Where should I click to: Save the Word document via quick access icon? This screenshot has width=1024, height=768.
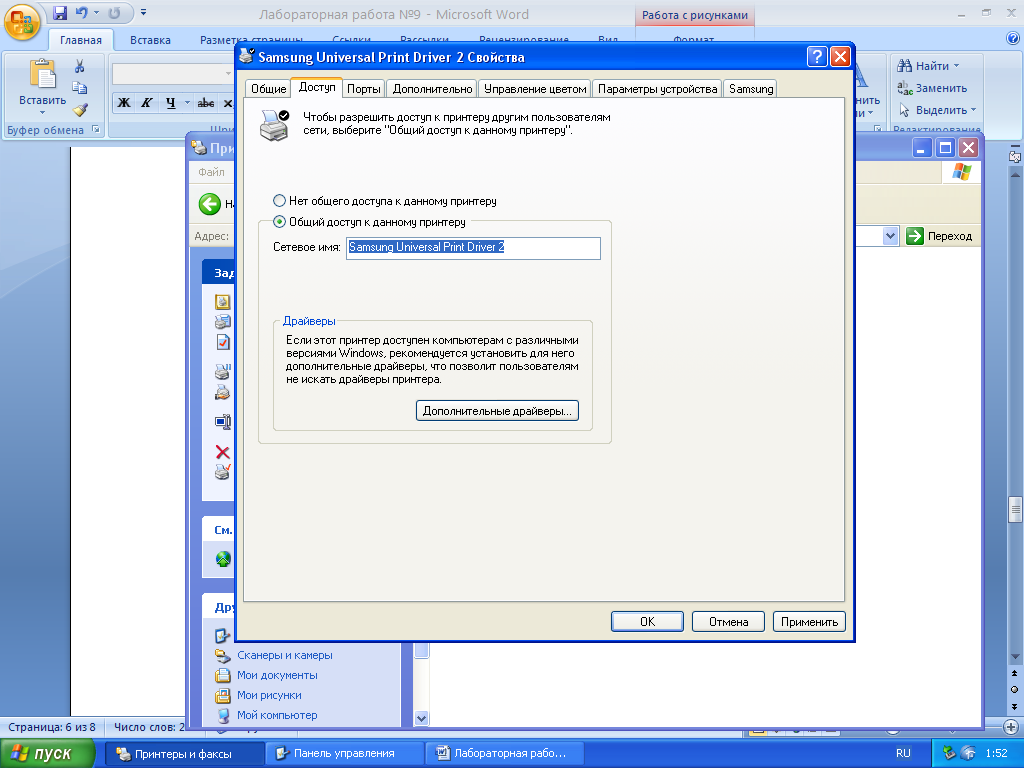[60, 12]
